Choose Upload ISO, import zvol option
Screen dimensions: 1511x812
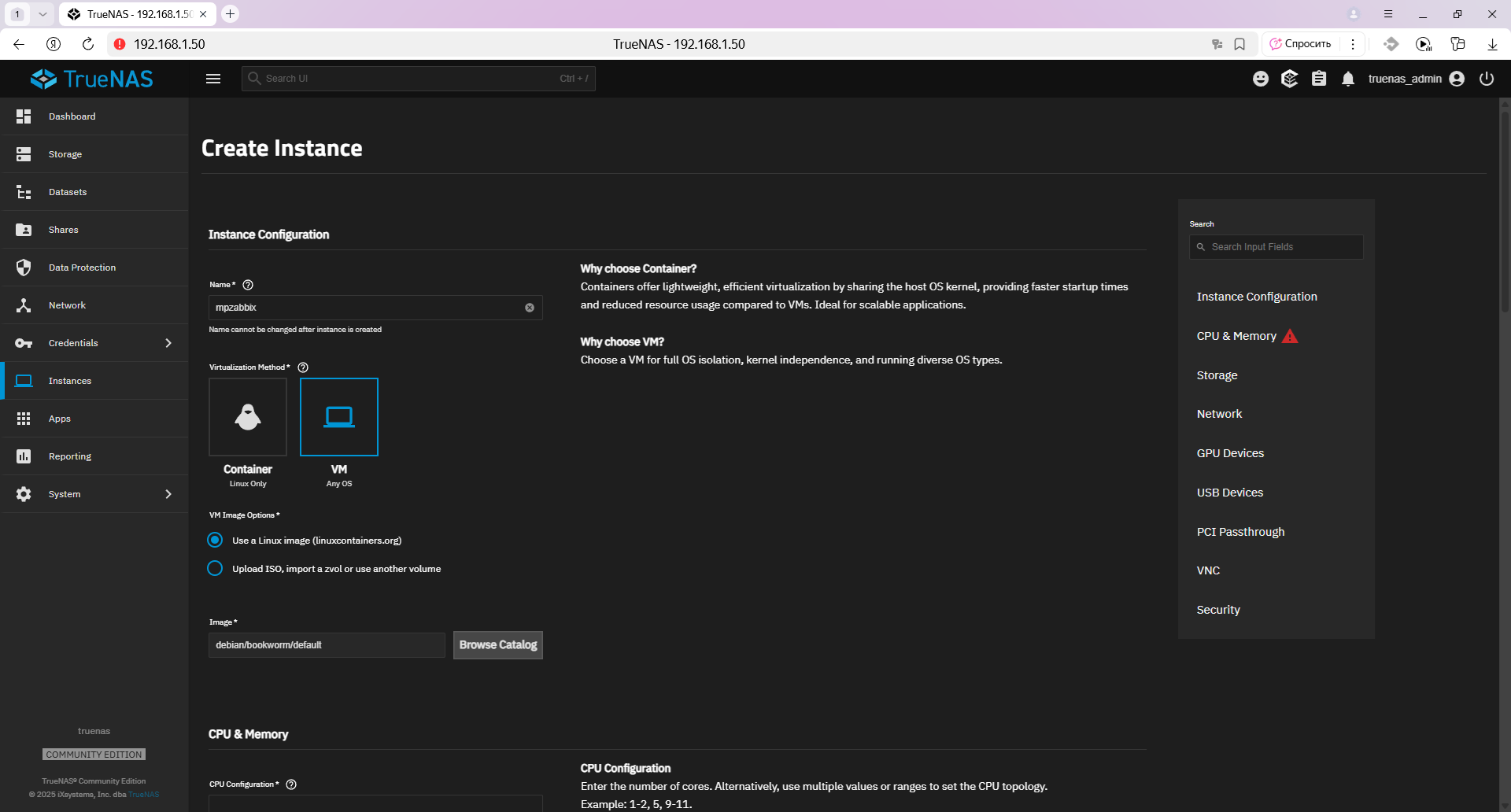point(215,568)
